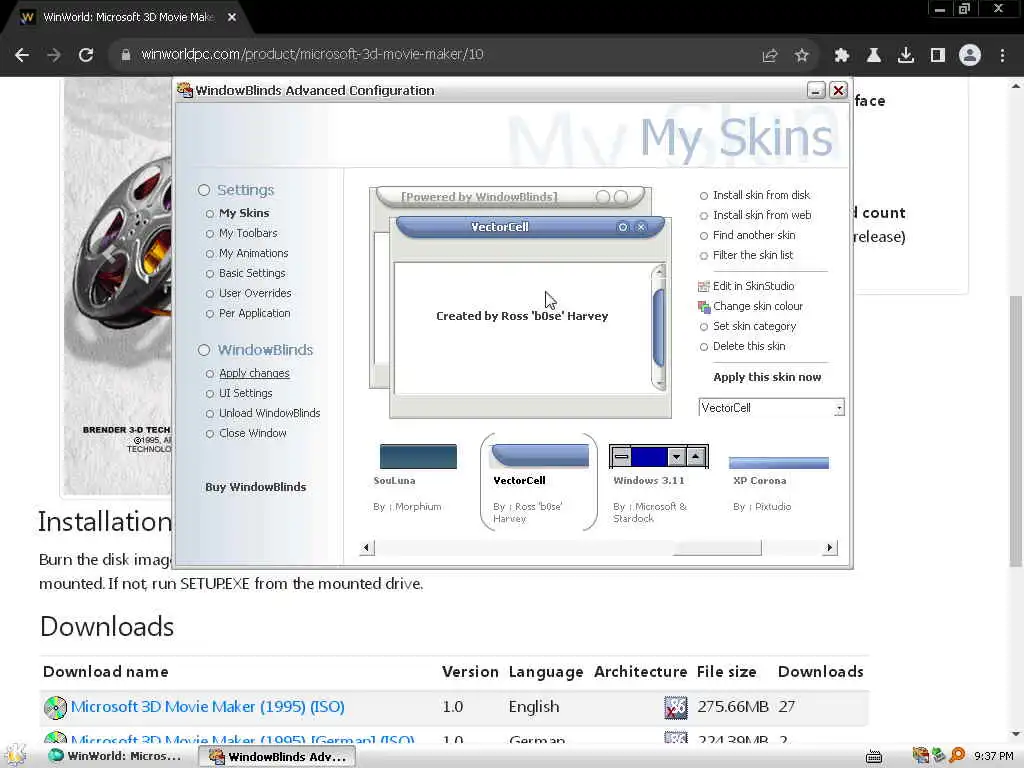This screenshot has height=768, width=1024.
Task: Open Chrome three-dot menu
Action: coord(1002,56)
